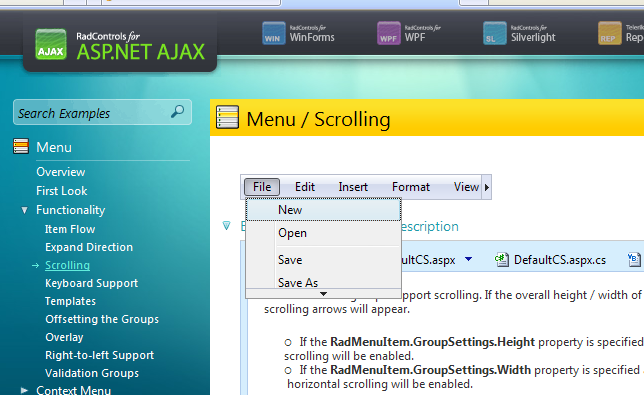This screenshot has height=395, width=644.
Task: Click the Functionality tree label
Action: pyautogui.click(x=71, y=210)
